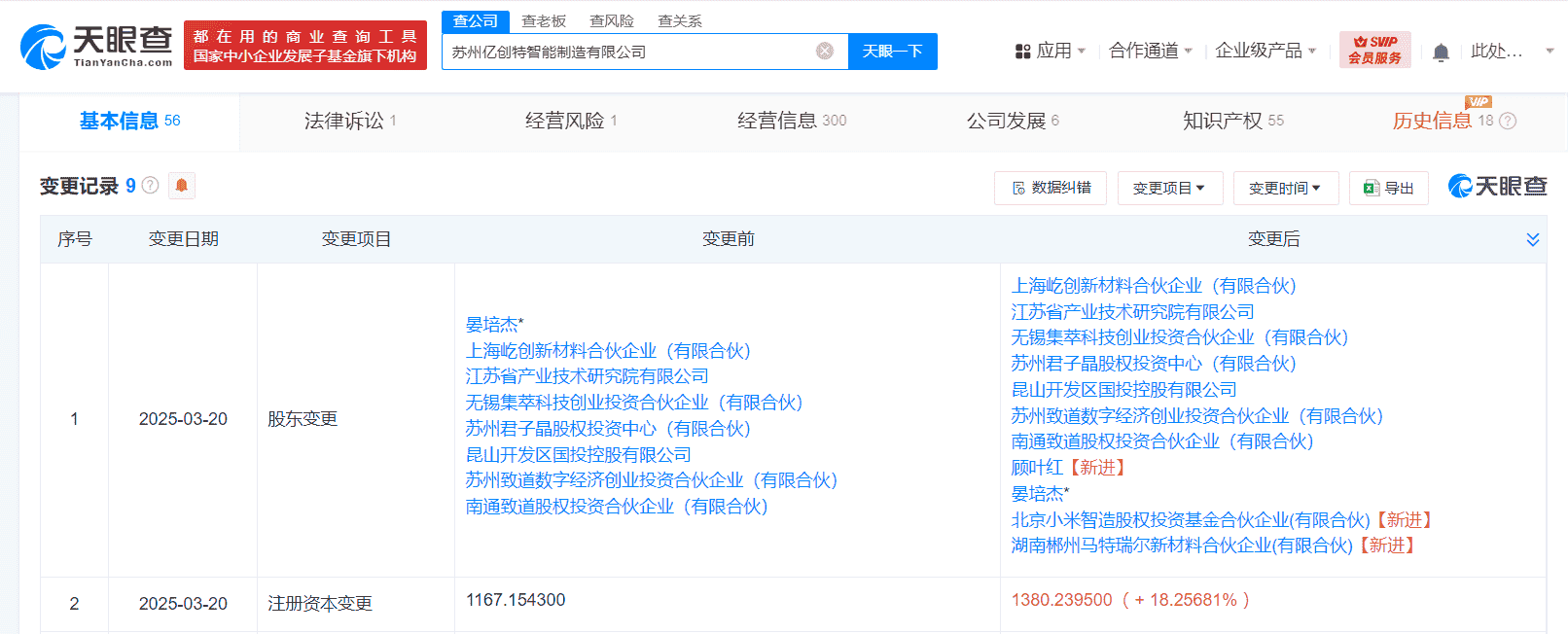
Task: Open the 变更时间 filter dropdown
Action: [x=1285, y=188]
